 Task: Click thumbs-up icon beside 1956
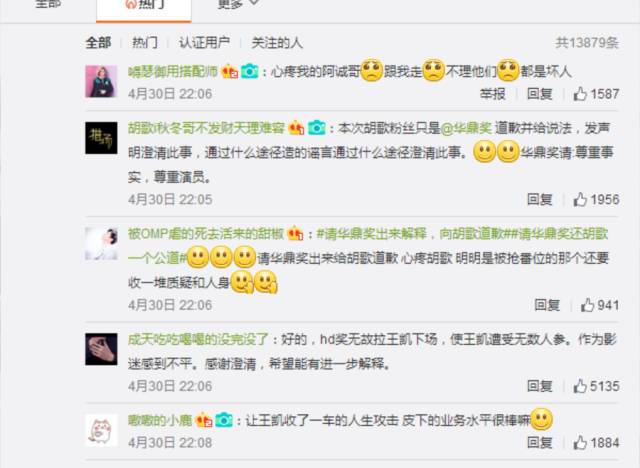click(580, 200)
